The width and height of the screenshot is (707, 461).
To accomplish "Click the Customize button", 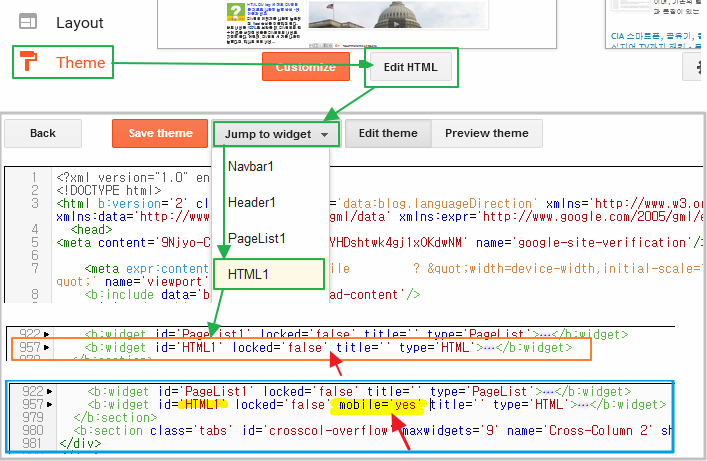I will click(306, 67).
